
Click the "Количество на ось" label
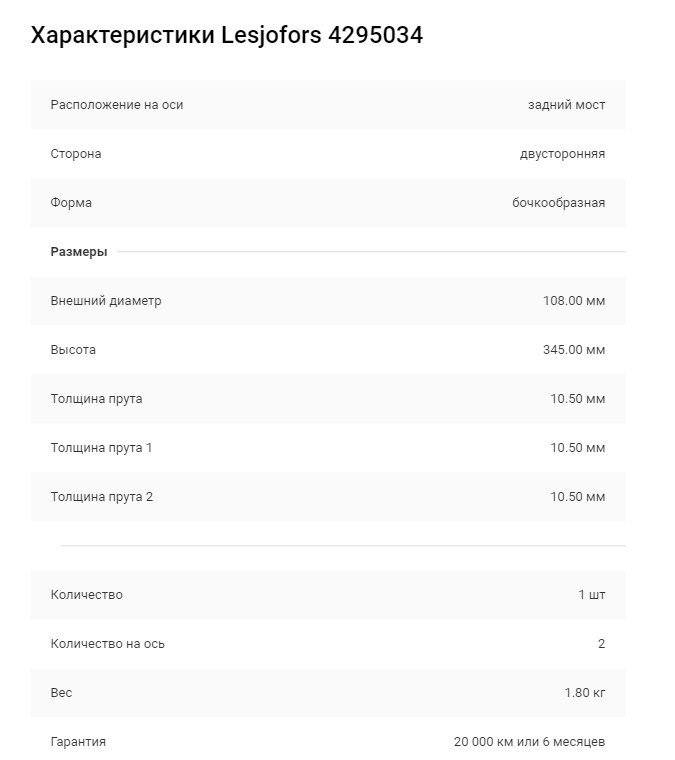pyautogui.click(x=108, y=644)
